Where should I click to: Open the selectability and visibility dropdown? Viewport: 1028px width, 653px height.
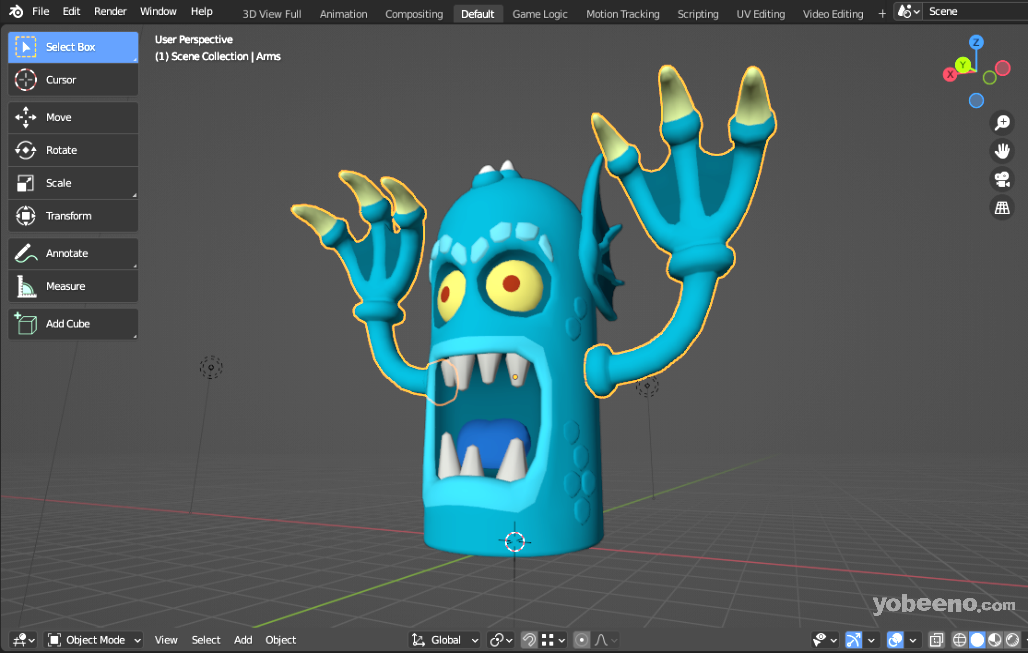coord(825,640)
